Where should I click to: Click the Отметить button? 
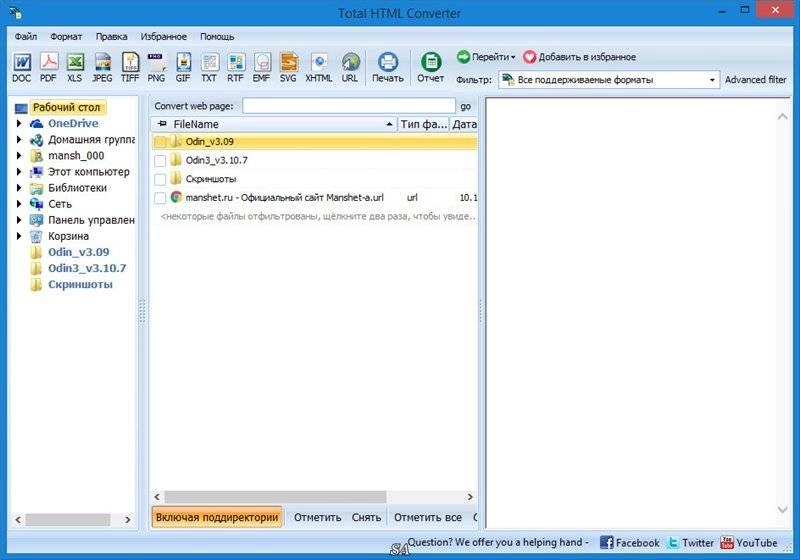317,517
